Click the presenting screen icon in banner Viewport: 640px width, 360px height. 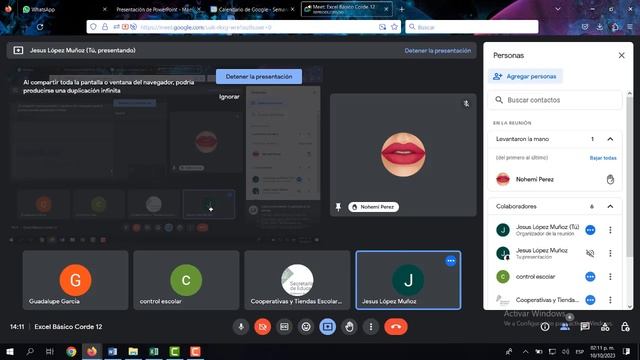[18, 50]
